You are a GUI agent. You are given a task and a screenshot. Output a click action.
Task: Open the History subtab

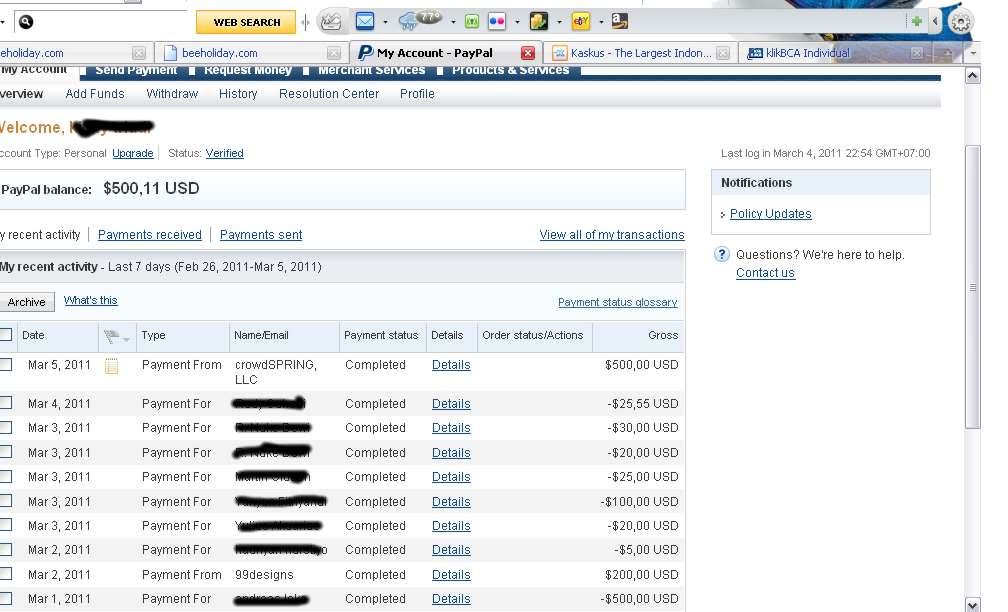[x=238, y=94]
